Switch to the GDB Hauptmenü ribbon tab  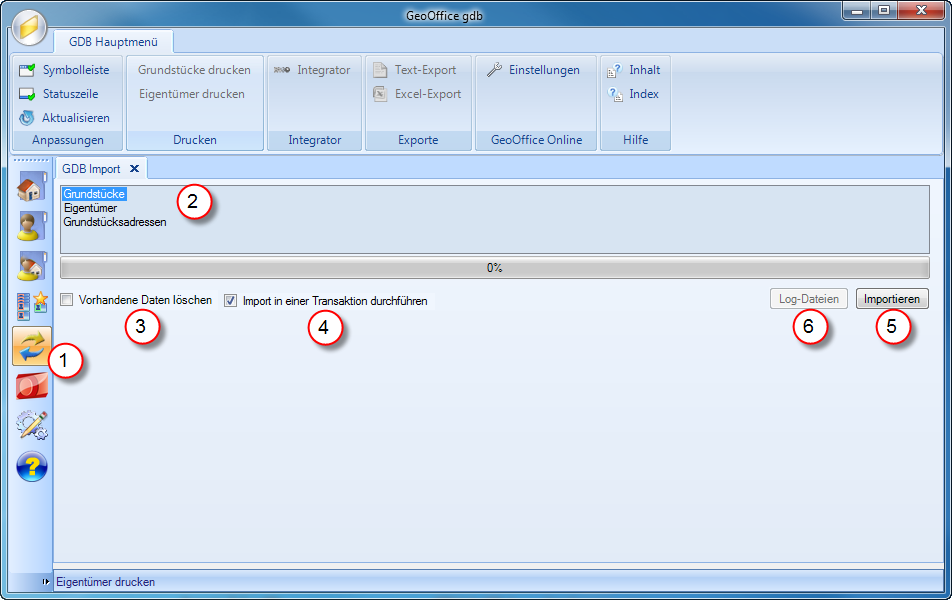pyautogui.click(x=113, y=42)
